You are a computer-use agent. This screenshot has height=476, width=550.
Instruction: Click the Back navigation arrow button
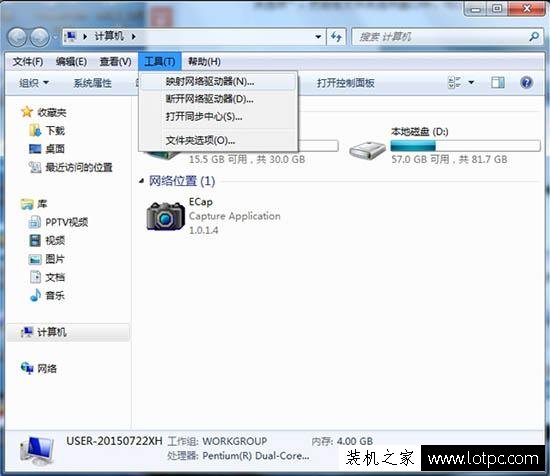pos(17,37)
